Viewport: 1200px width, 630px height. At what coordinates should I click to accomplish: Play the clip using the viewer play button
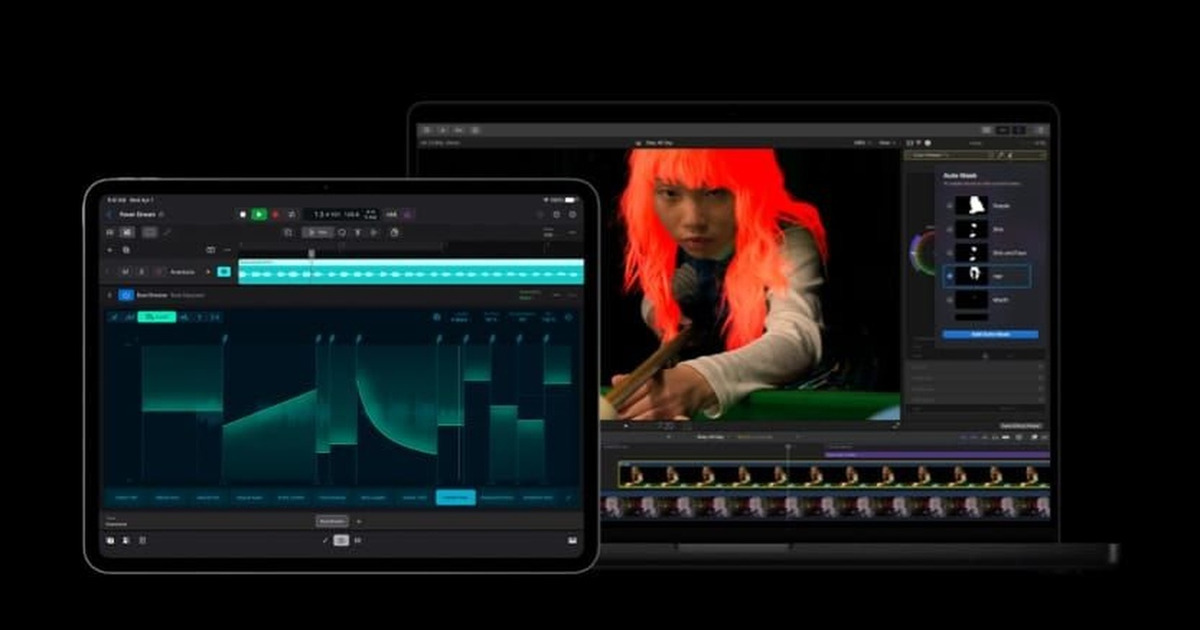627,425
